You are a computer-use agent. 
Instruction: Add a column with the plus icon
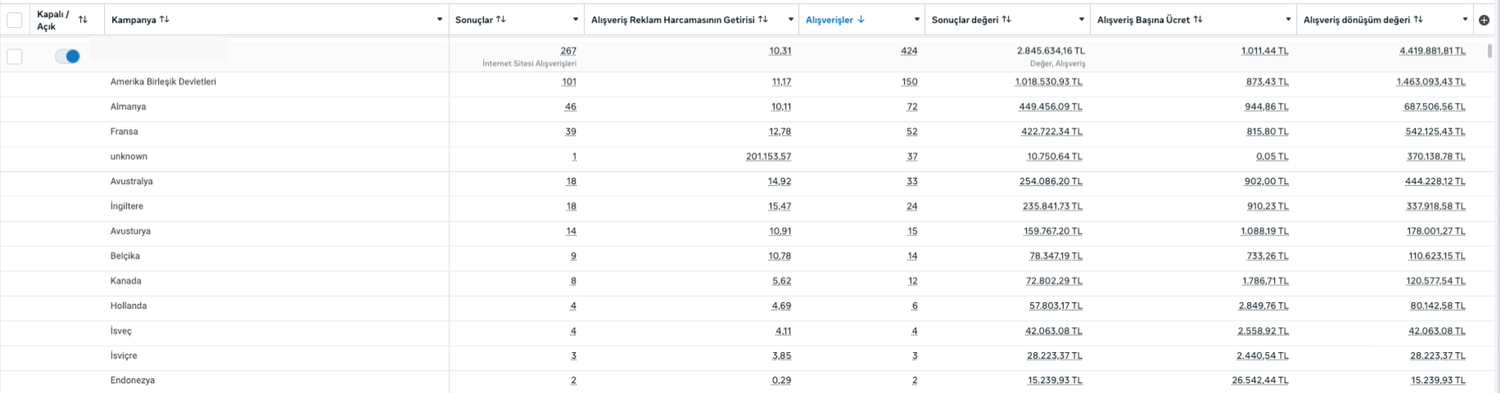tap(1483, 19)
